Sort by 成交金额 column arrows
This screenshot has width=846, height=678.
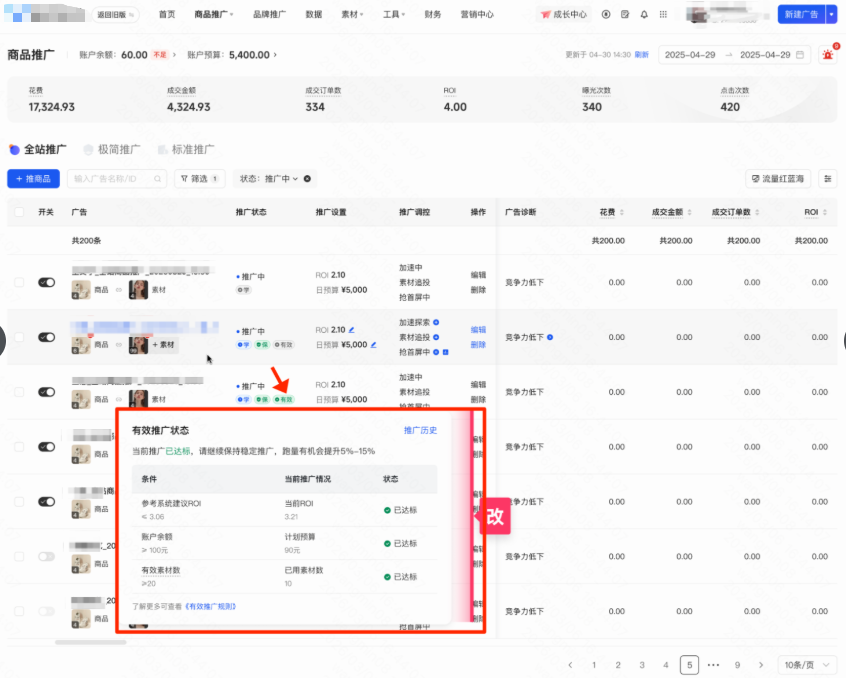pyautogui.click(x=689, y=213)
